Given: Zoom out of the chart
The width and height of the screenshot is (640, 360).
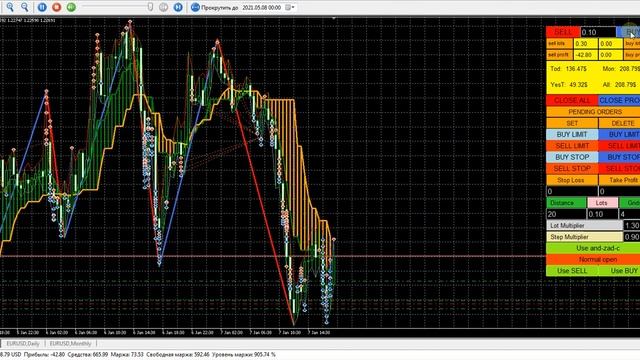Looking at the screenshot, I should click(x=24, y=7).
